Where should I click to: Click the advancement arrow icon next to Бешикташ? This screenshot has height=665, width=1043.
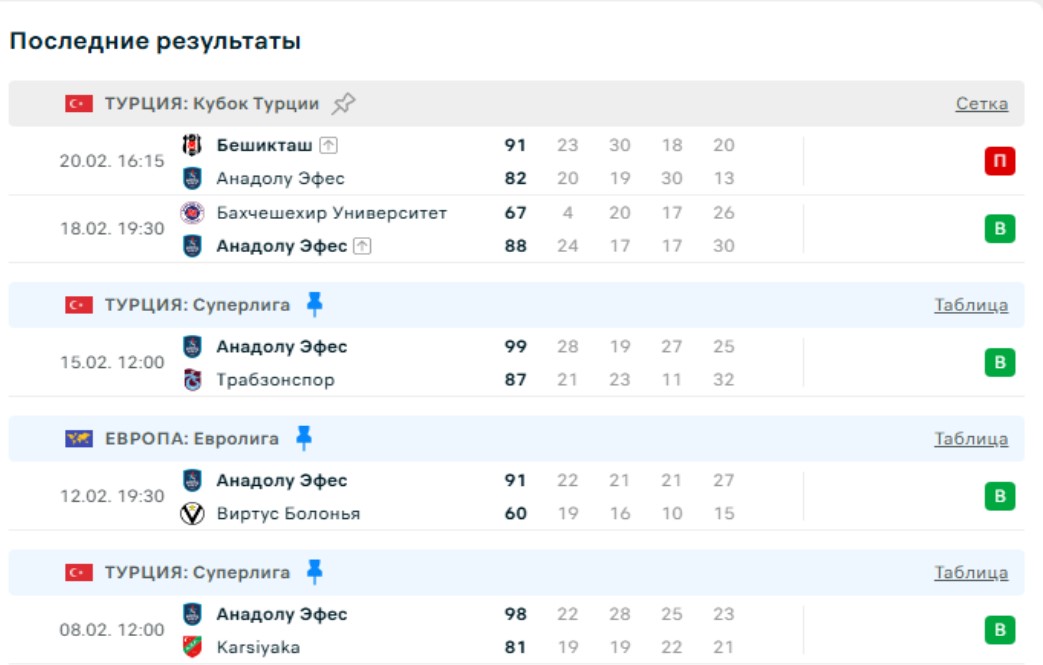[x=328, y=145]
